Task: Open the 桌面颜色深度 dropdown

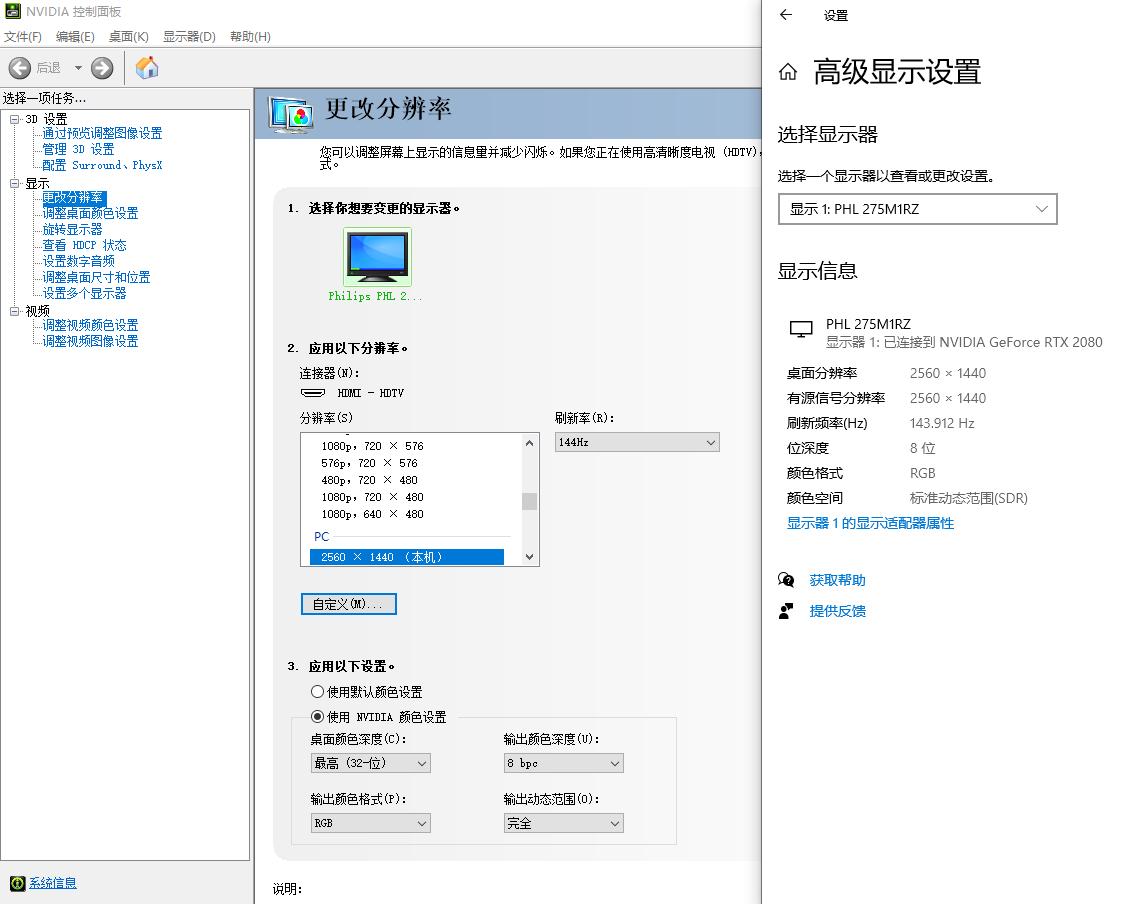Action: pyautogui.click(x=370, y=763)
